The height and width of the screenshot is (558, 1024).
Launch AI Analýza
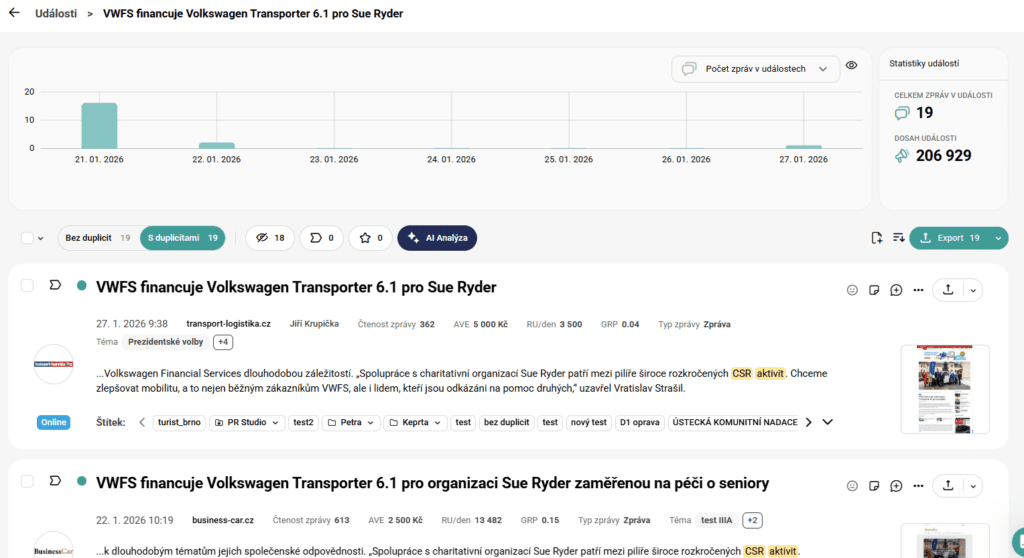(437, 238)
